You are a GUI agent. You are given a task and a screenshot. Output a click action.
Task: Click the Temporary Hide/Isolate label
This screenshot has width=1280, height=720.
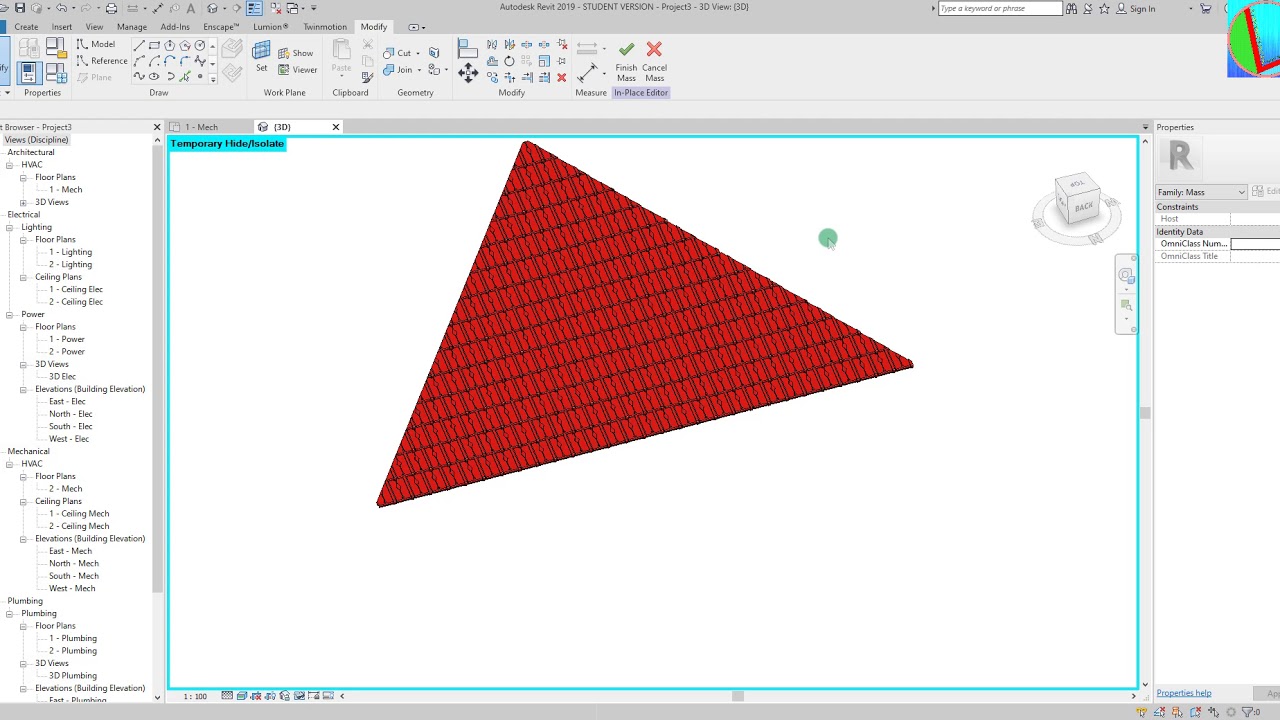(227, 144)
